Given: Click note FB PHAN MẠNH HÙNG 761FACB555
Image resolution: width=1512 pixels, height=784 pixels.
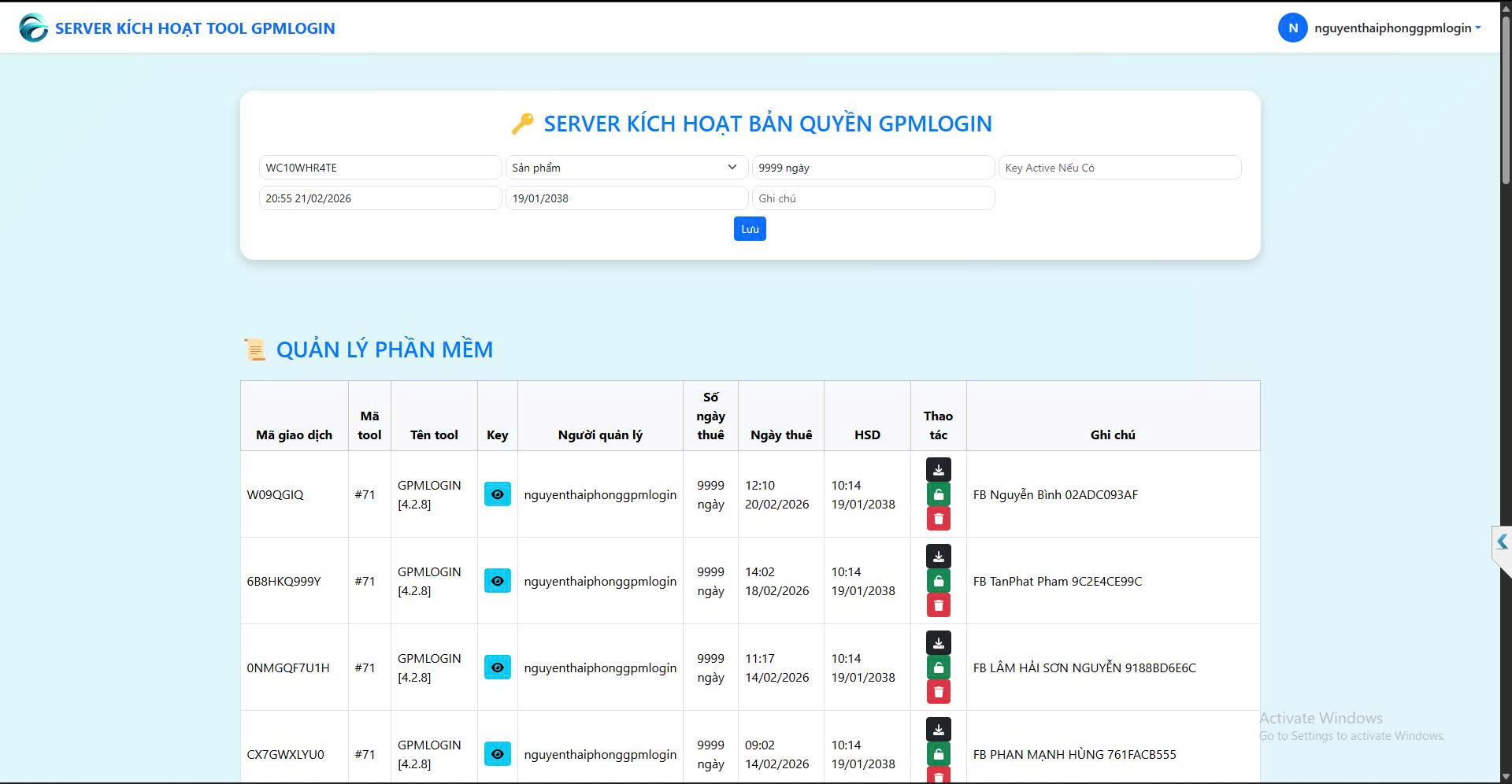Looking at the screenshot, I should (1074, 754).
